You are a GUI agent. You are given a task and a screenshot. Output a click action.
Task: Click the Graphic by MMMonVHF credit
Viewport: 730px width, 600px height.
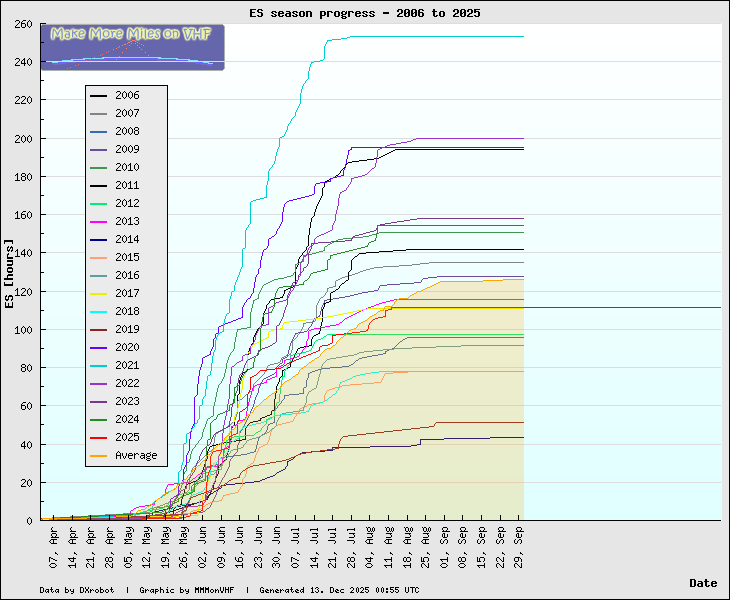click(x=191, y=590)
